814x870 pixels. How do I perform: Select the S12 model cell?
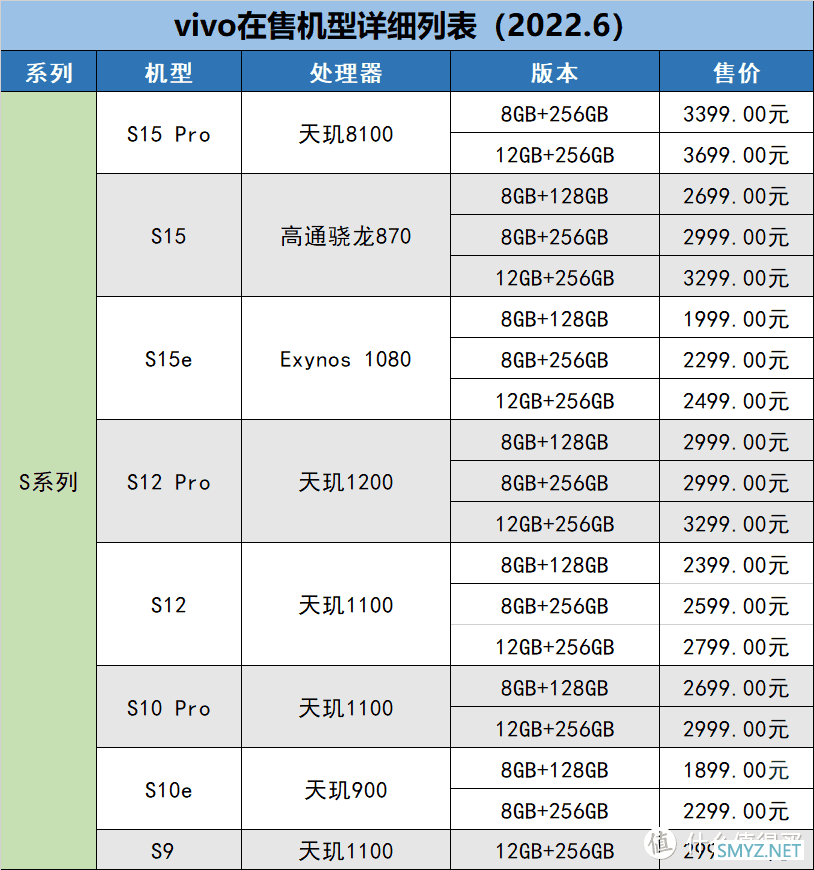click(x=169, y=604)
